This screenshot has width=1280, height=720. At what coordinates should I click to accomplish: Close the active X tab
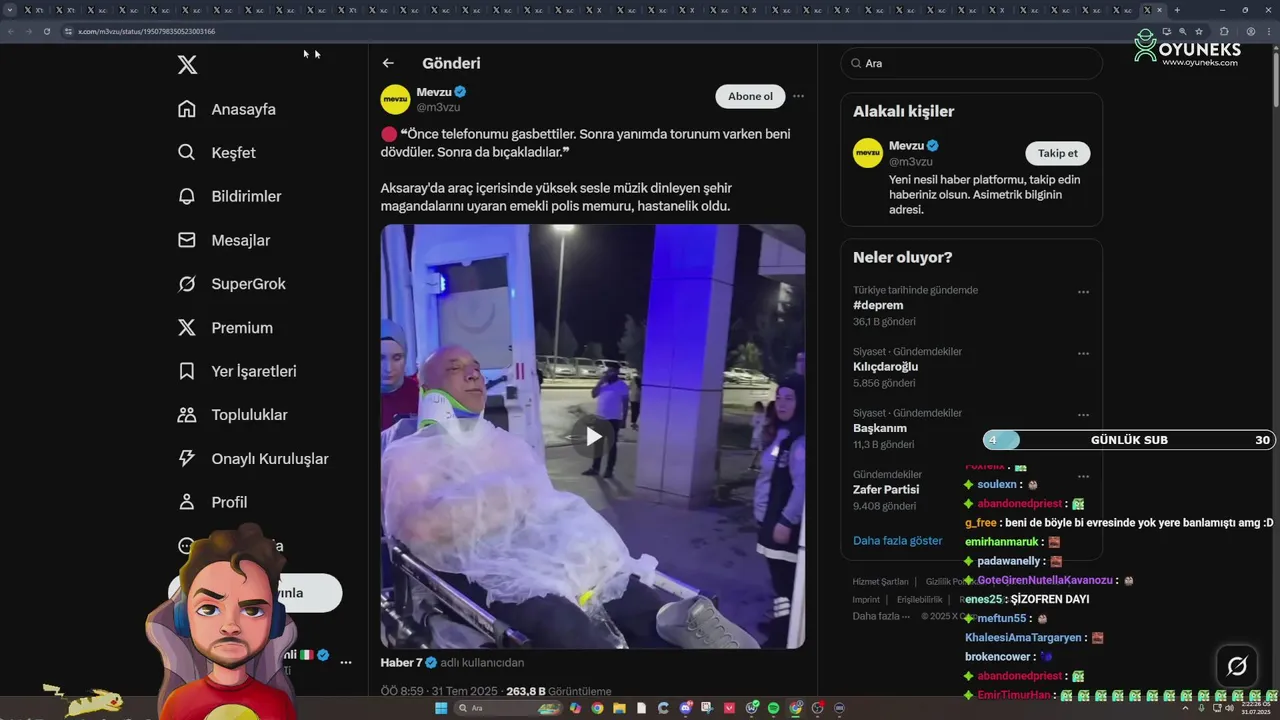(x=1159, y=10)
